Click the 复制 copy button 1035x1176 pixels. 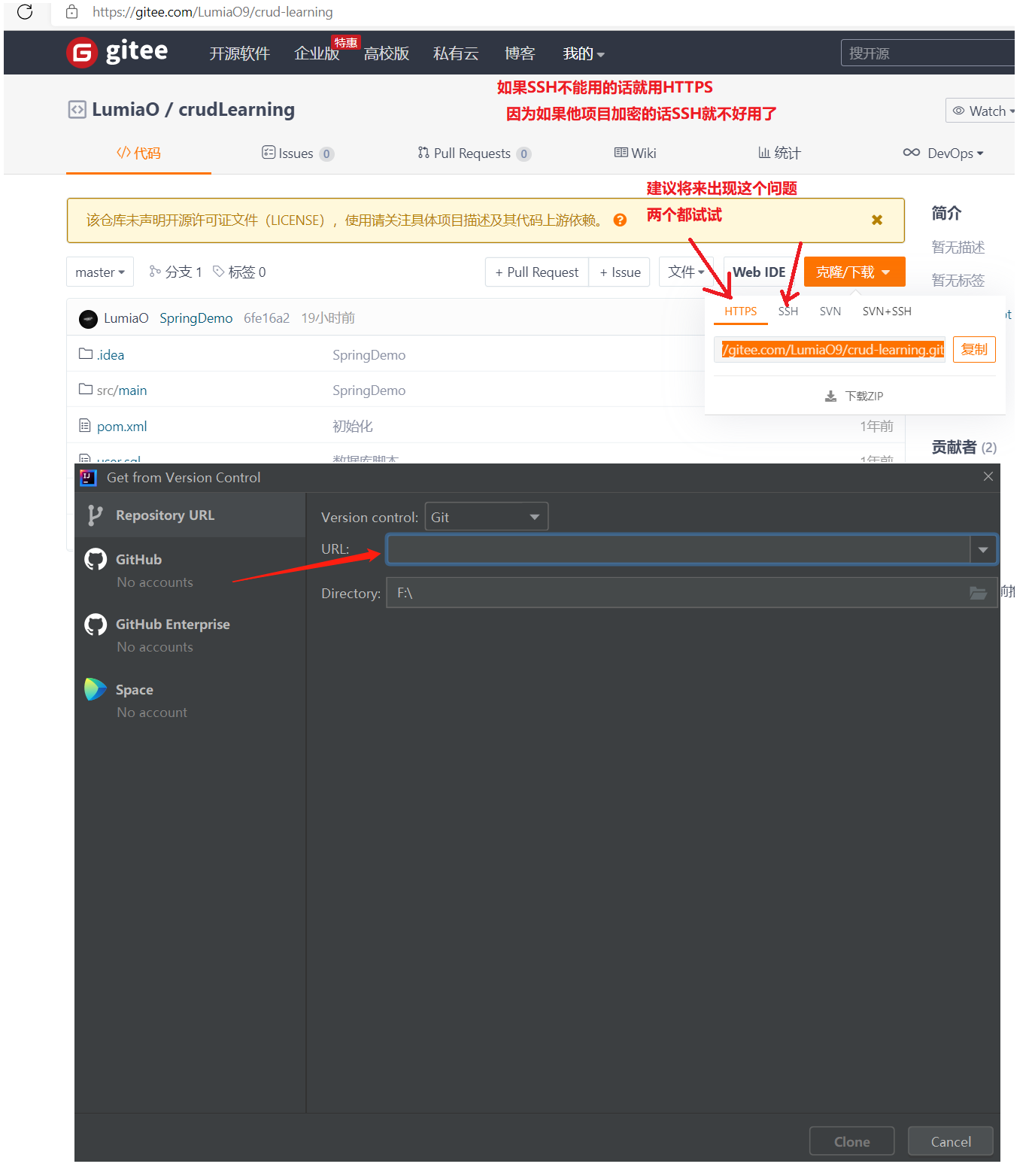point(973,349)
